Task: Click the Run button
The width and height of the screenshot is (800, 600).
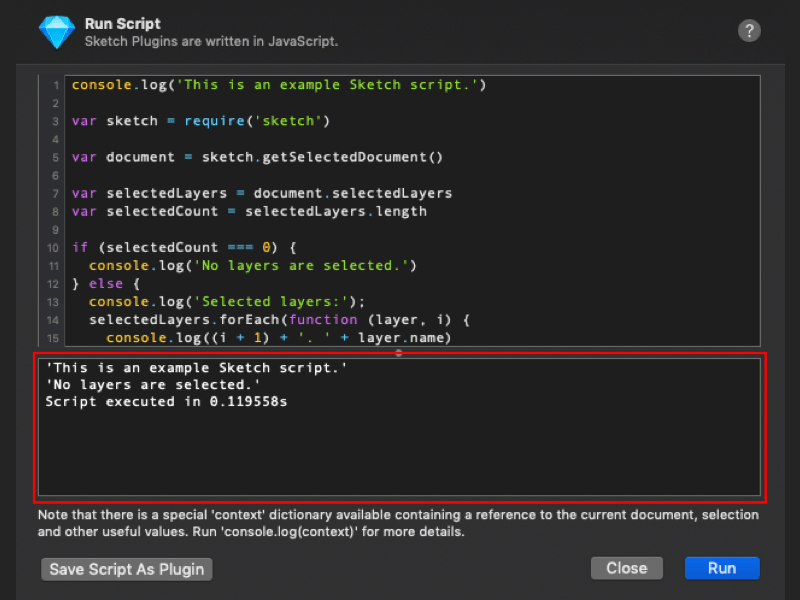Action: [722, 568]
